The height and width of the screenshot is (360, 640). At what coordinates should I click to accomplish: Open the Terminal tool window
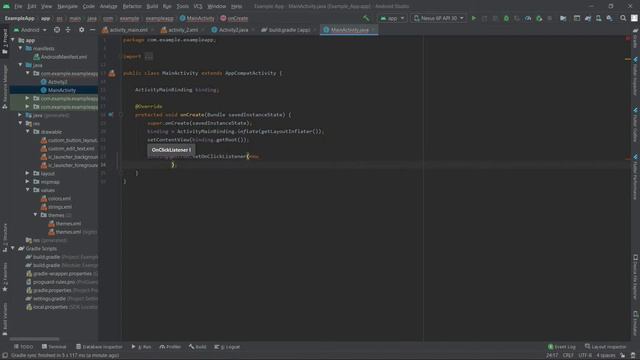(x=54, y=347)
